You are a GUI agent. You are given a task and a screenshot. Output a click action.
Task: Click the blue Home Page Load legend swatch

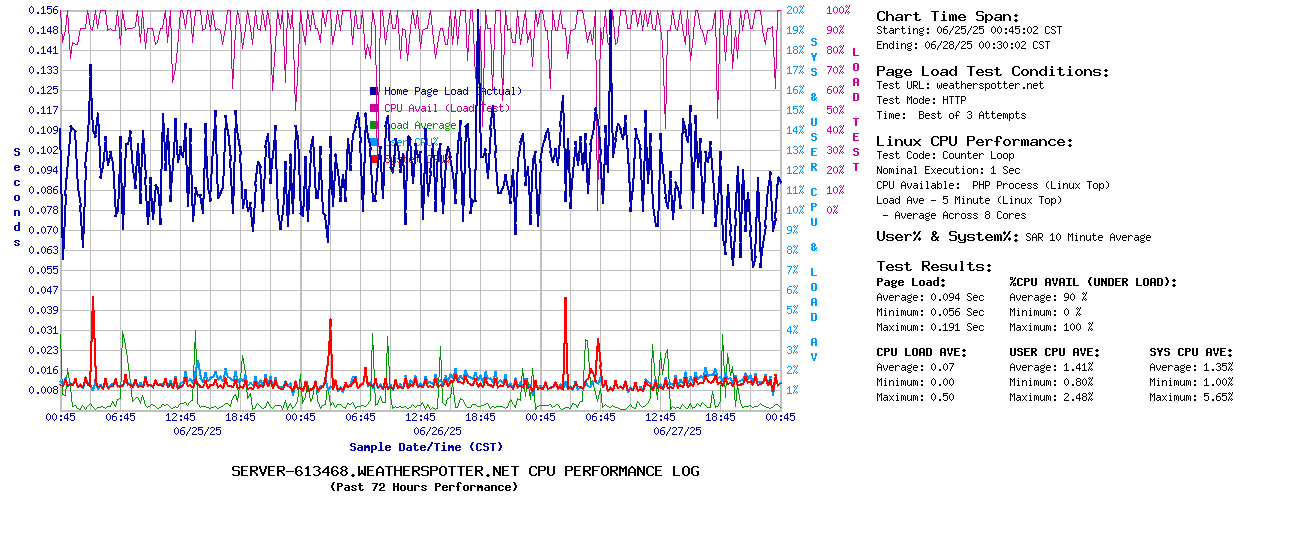pyautogui.click(x=374, y=91)
